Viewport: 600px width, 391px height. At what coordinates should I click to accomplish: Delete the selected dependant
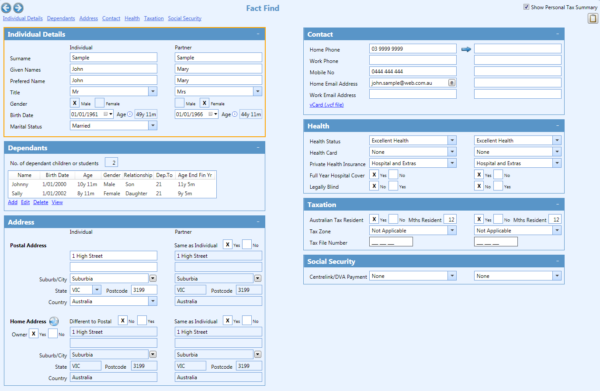[41, 202]
